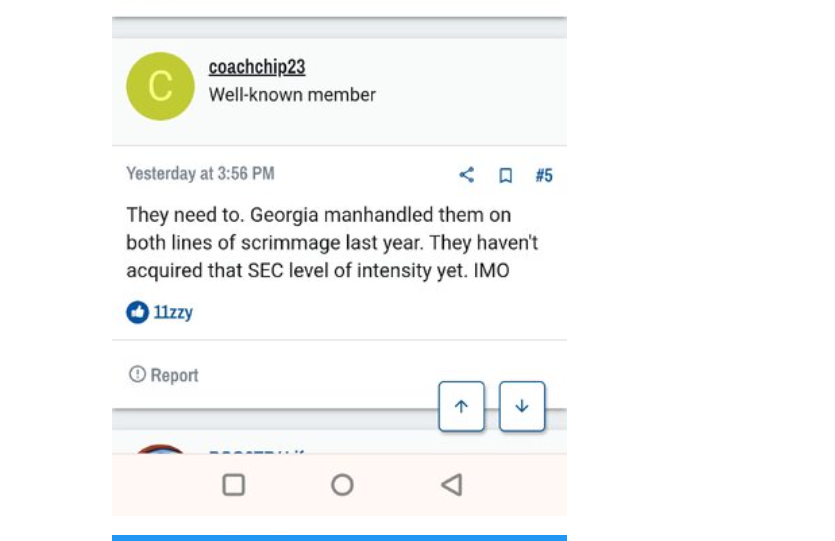Jump down using the down arrow button

[x=522, y=406]
